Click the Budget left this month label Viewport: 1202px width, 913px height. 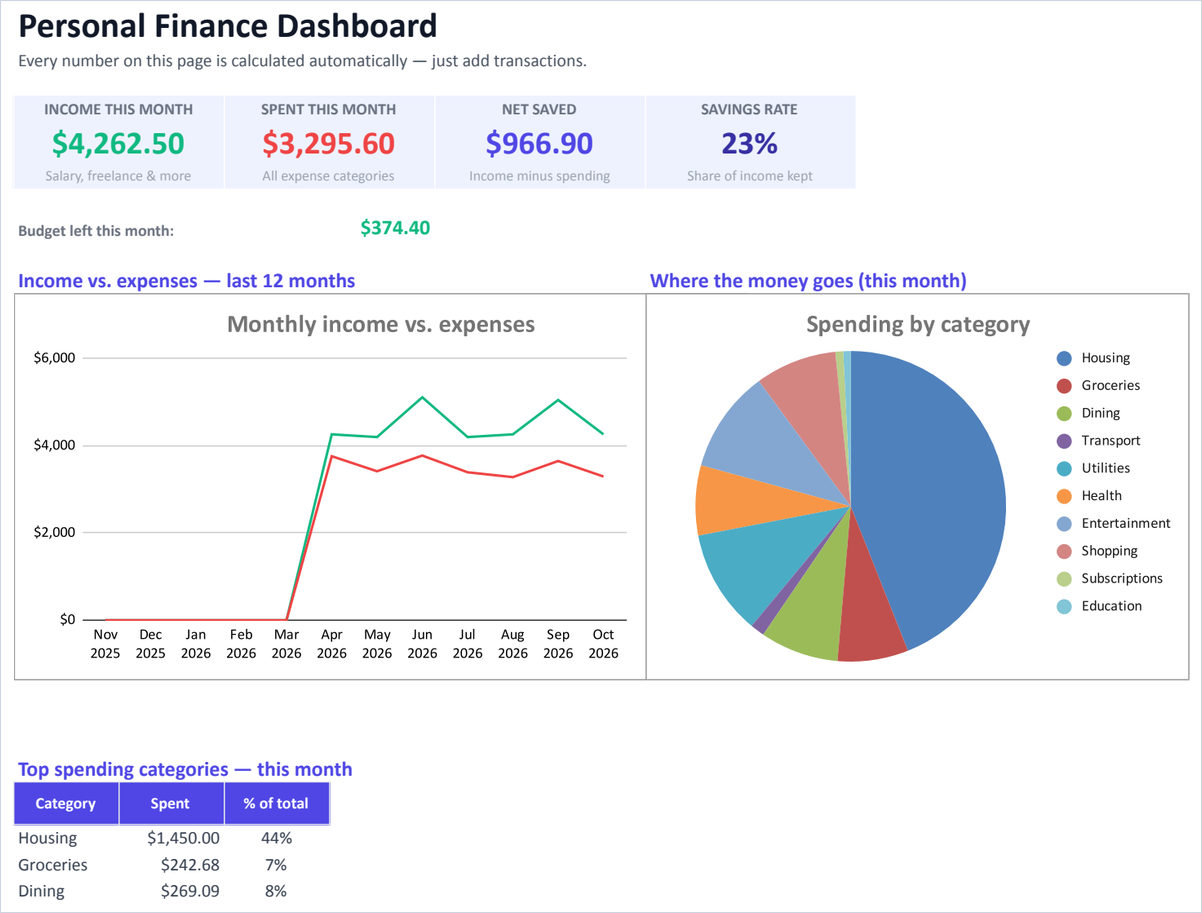click(x=96, y=231)
